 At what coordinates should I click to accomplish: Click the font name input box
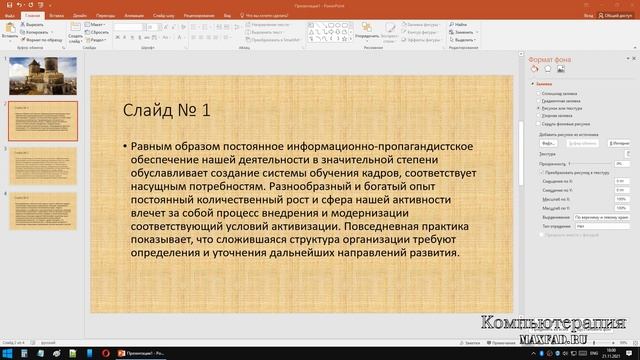[128, 27]
